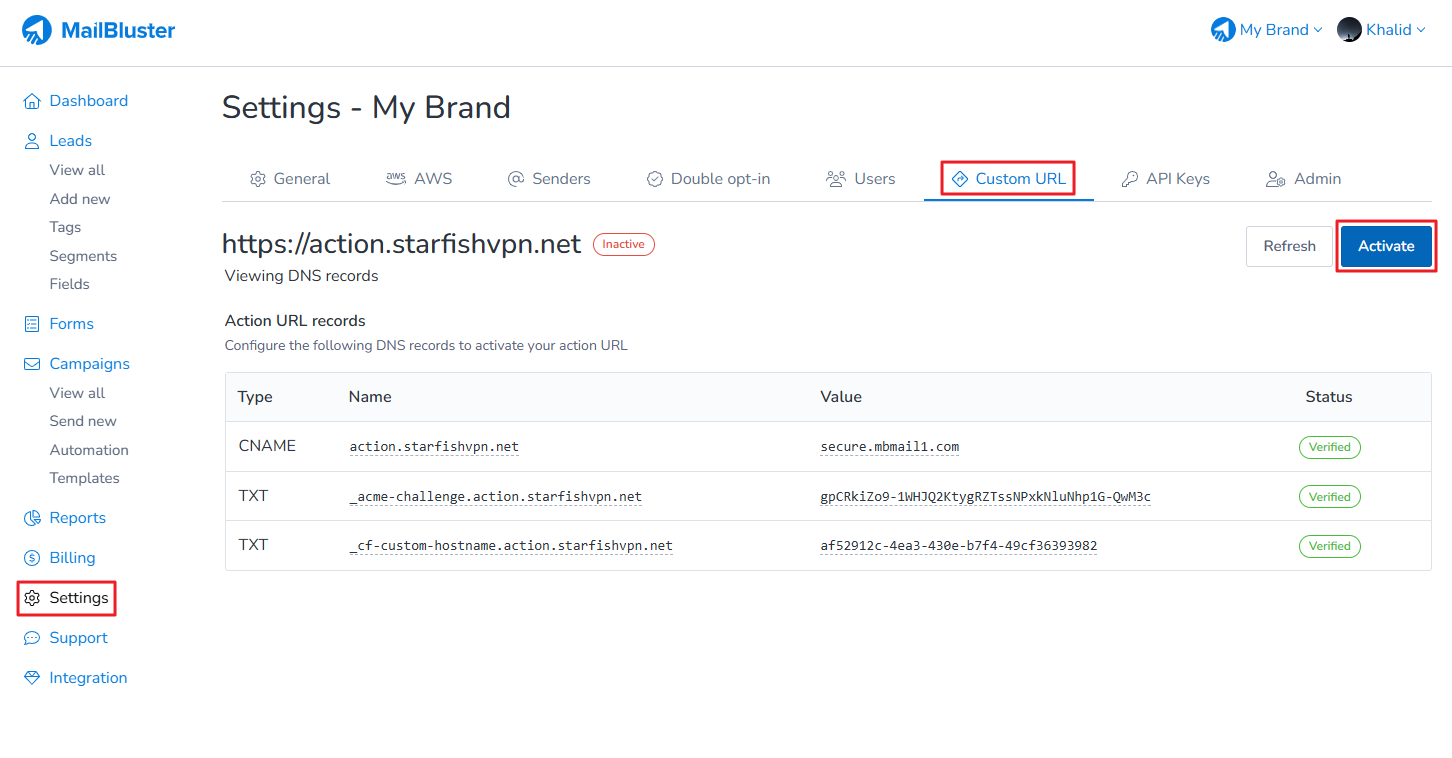
Task: Select the API Keys tab
Action: (x=1165, y=179)
